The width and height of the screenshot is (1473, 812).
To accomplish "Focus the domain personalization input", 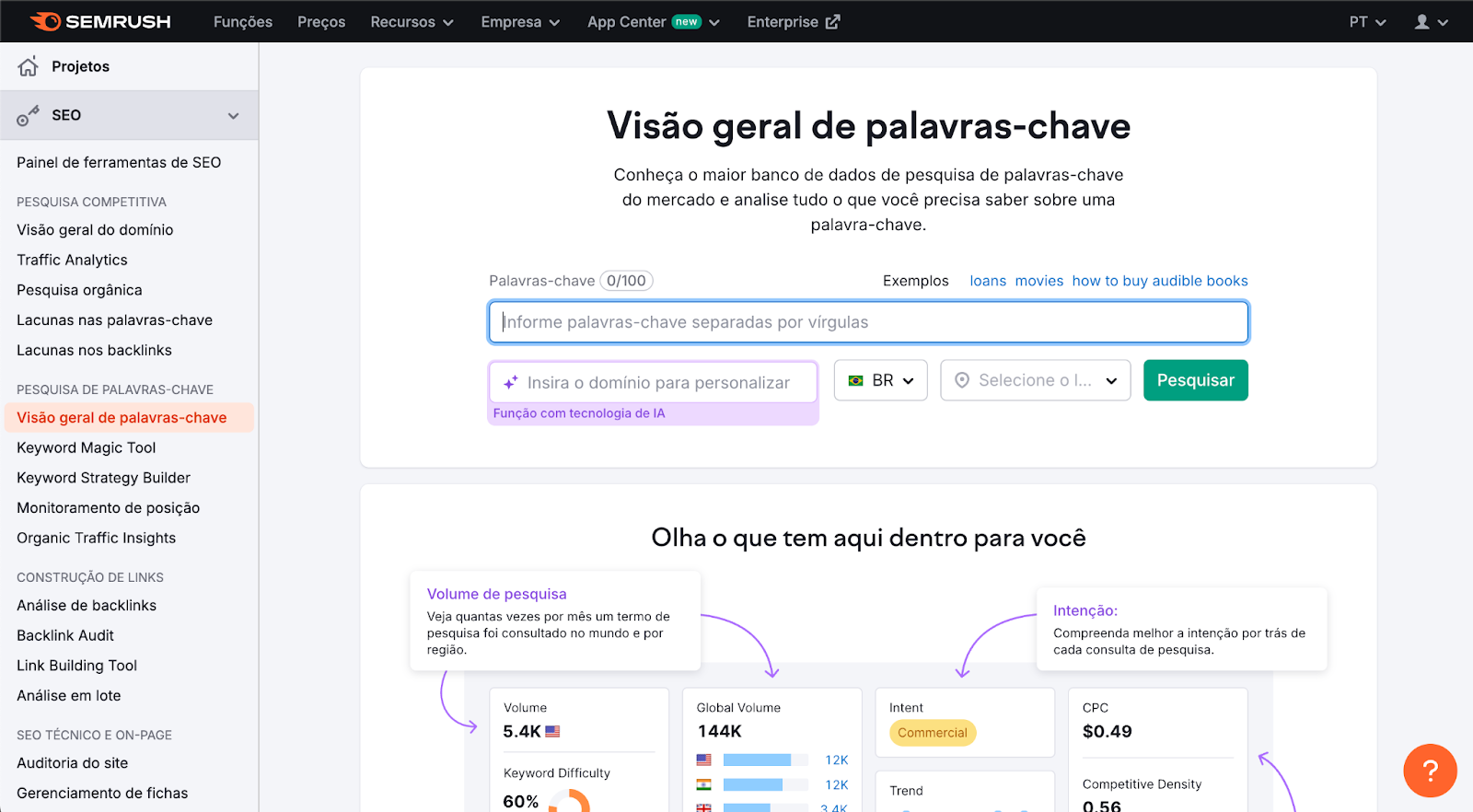I will click(x=653, y=382).
